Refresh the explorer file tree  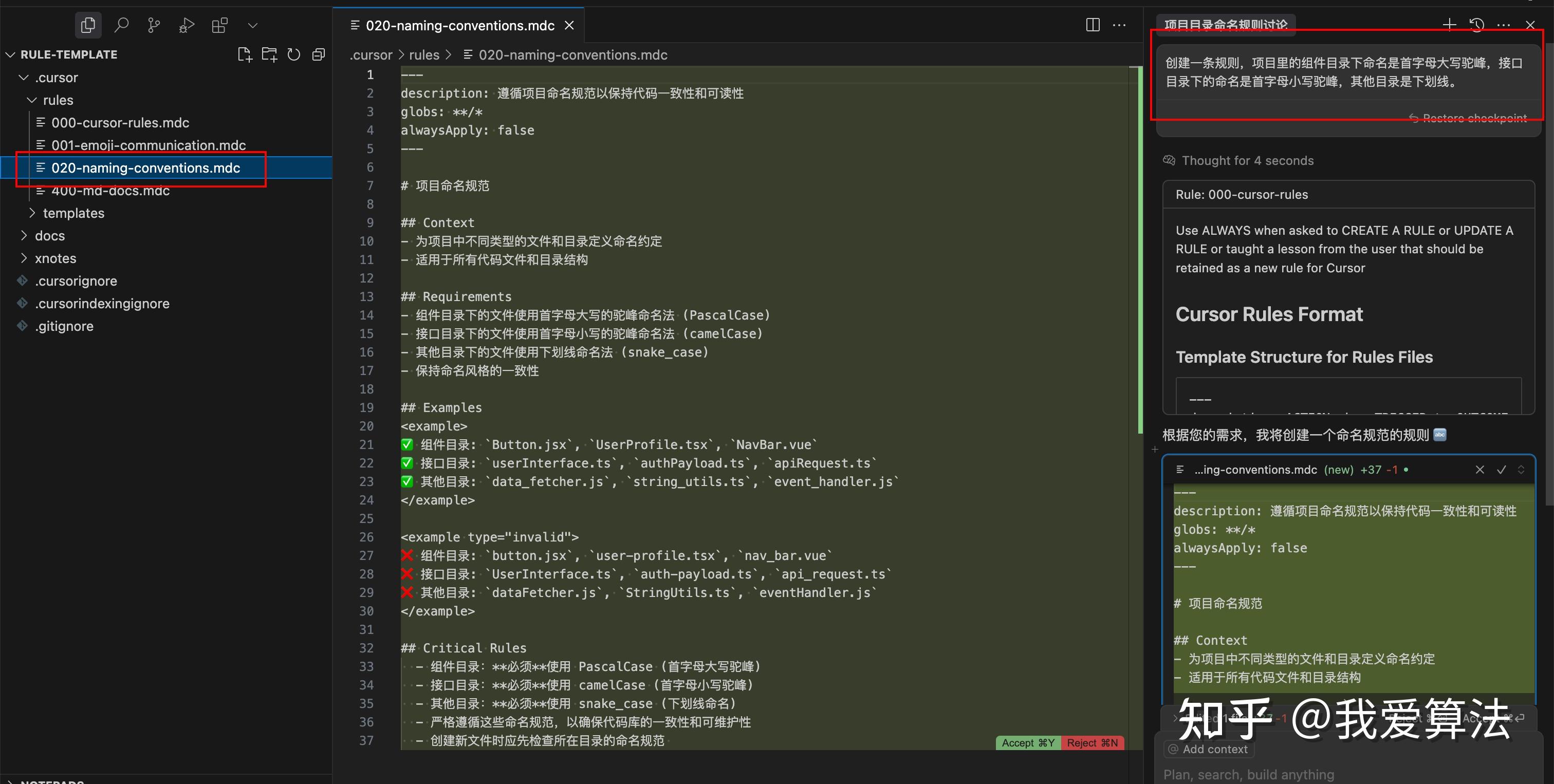pyautogui.click(x=294, y=55)
